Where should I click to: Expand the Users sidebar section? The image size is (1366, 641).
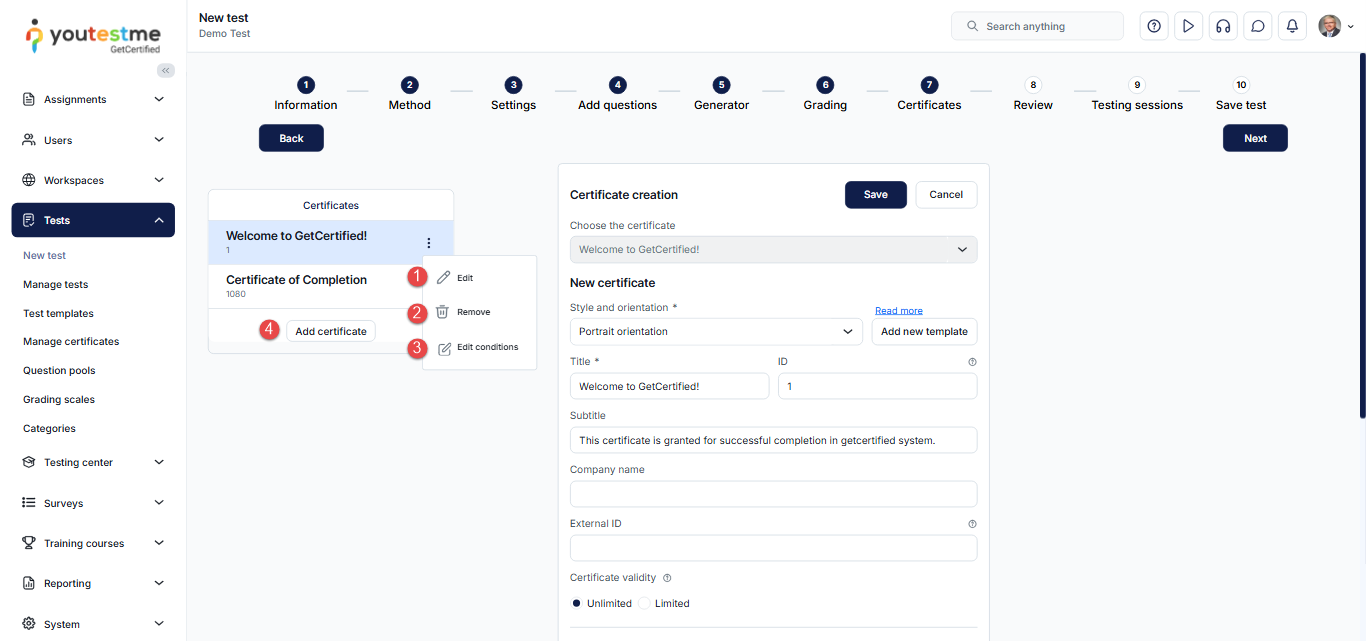tap(93, 140)
